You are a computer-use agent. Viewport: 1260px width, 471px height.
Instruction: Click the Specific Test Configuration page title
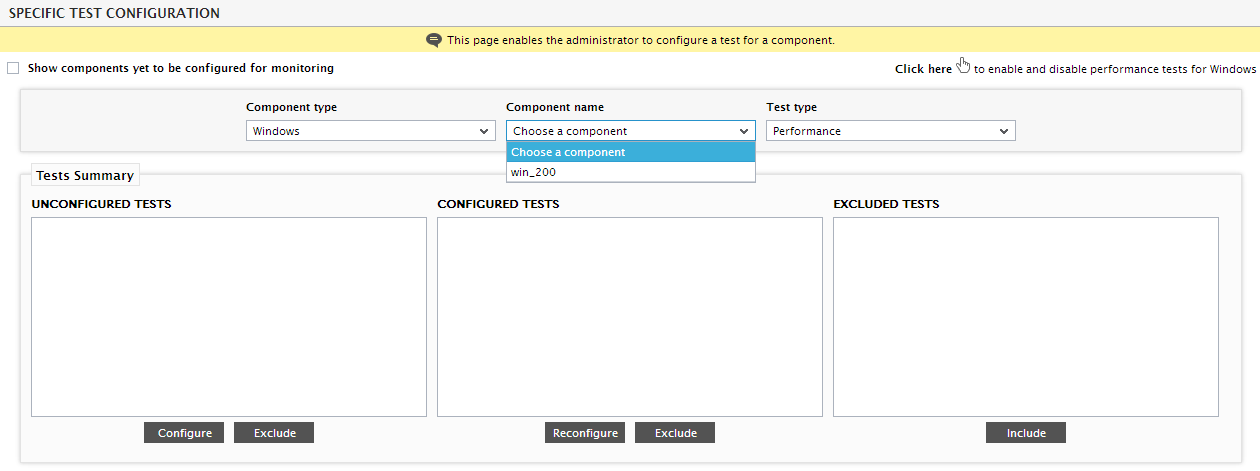point(114,13)
